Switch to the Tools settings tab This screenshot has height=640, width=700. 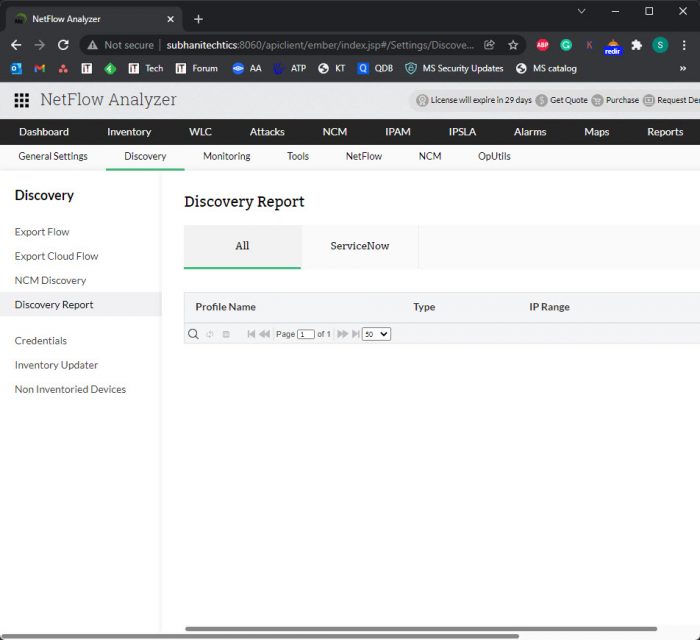298,156
